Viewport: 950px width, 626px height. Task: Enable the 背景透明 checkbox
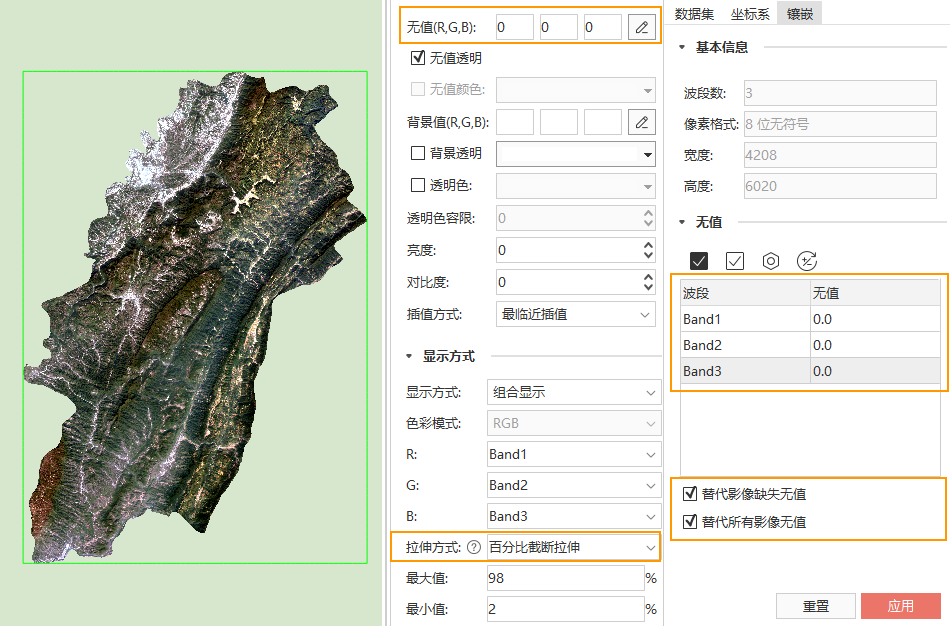pos(418,154)
